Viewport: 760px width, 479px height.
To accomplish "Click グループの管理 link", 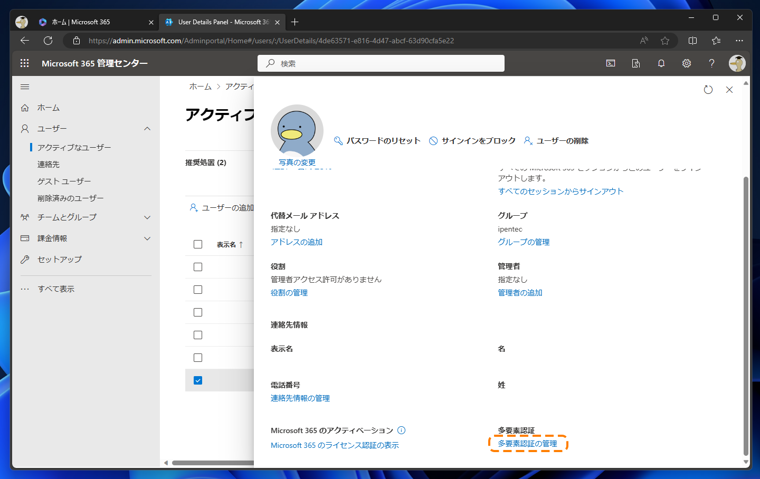I will 523,242.
